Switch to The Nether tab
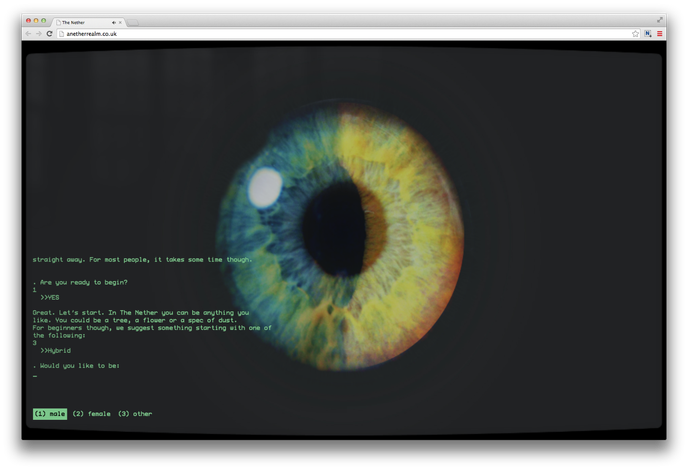 pyautogui.click(x=82, y=21)
